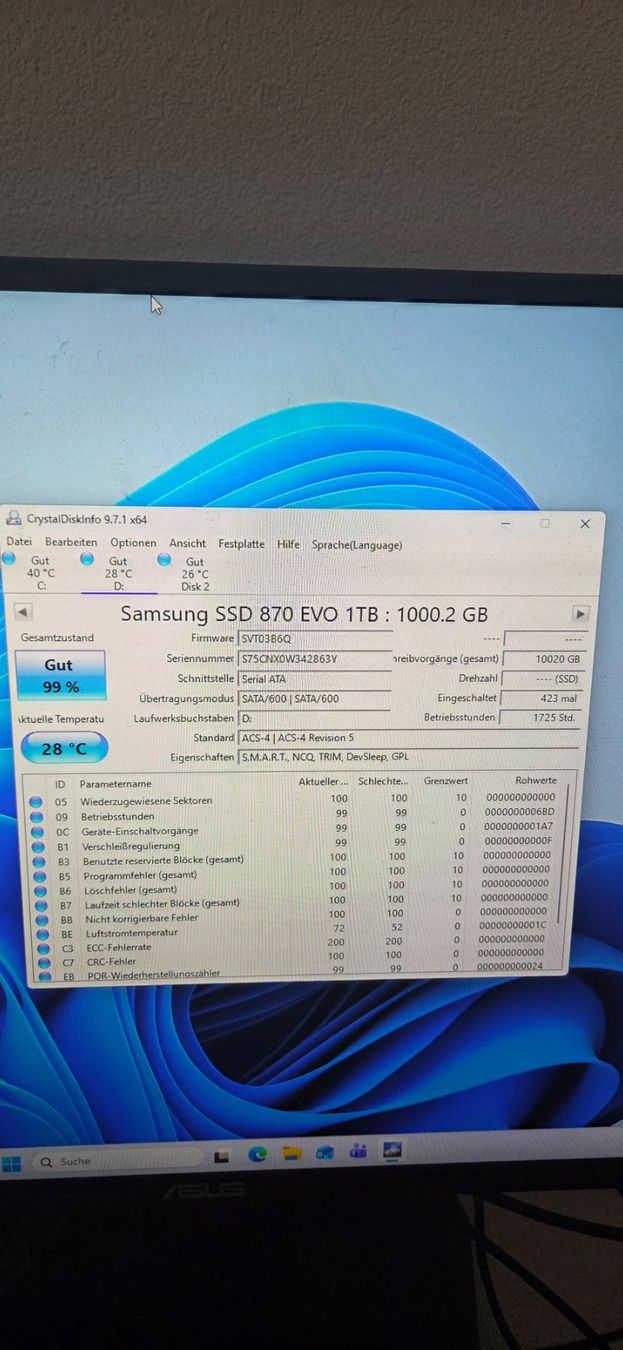Click raw value 0000000001A7
The height and width of the screenshot is (1350, 623).
click(x=519, y=827)
